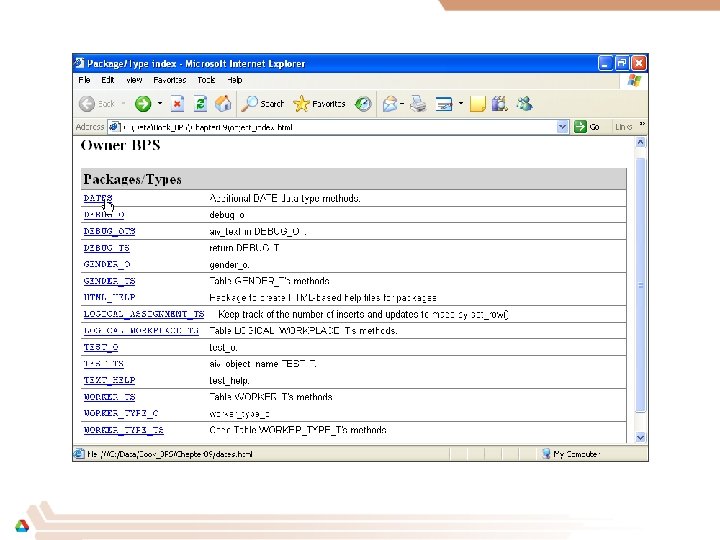Click the 'test_help.' description text
The height and width of the screenshot is (540, 720).
(230, 381)
